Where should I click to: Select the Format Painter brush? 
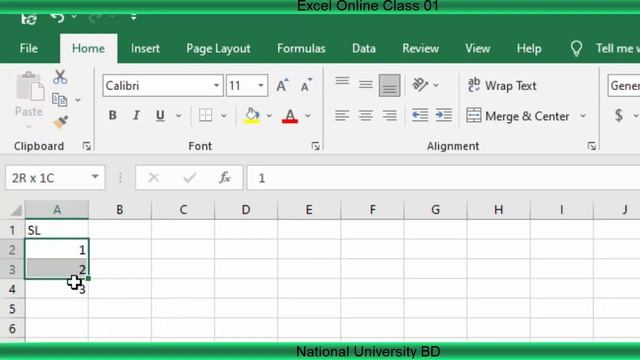pos(60,122)
